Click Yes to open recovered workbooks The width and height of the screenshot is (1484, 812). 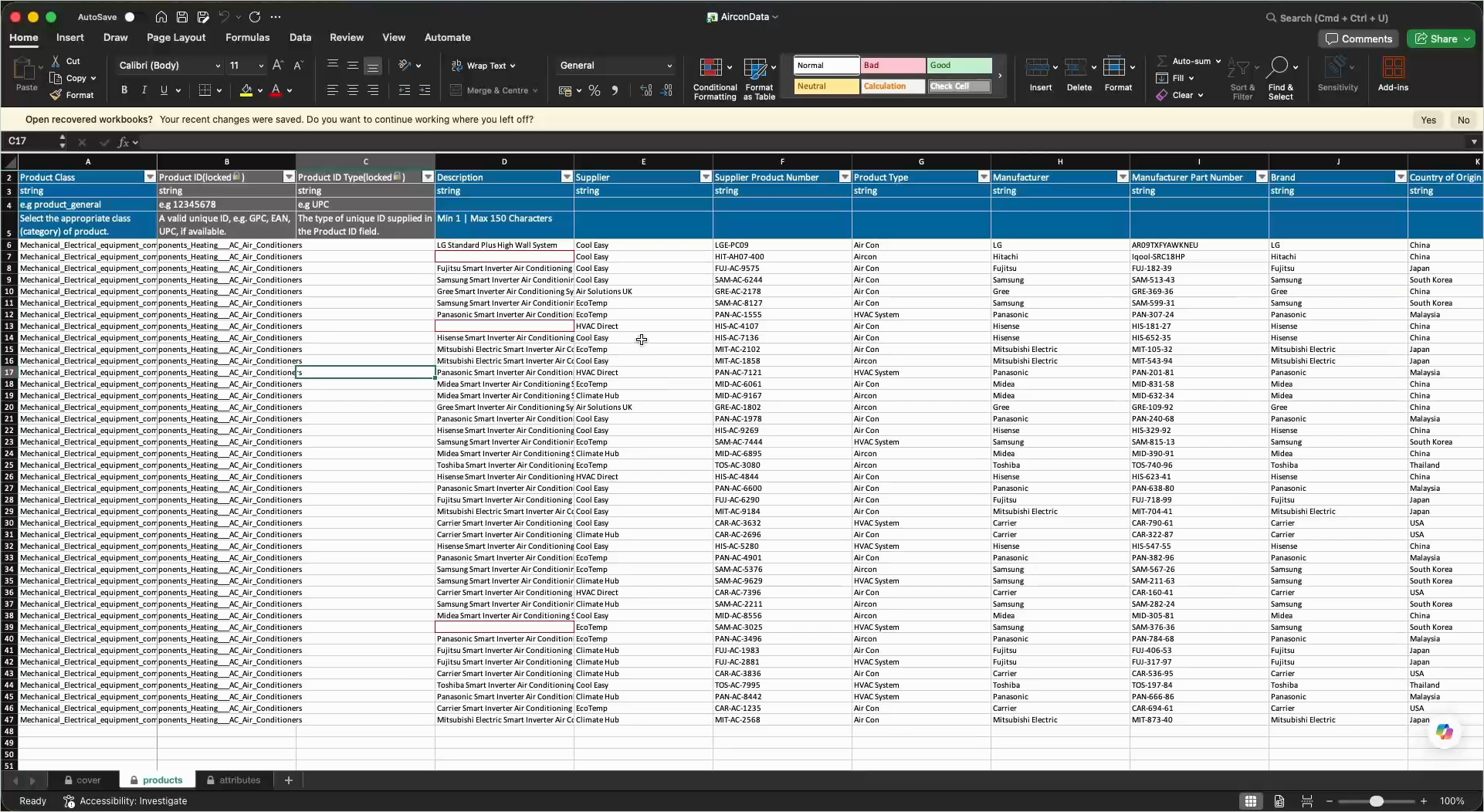[1428, 120]
